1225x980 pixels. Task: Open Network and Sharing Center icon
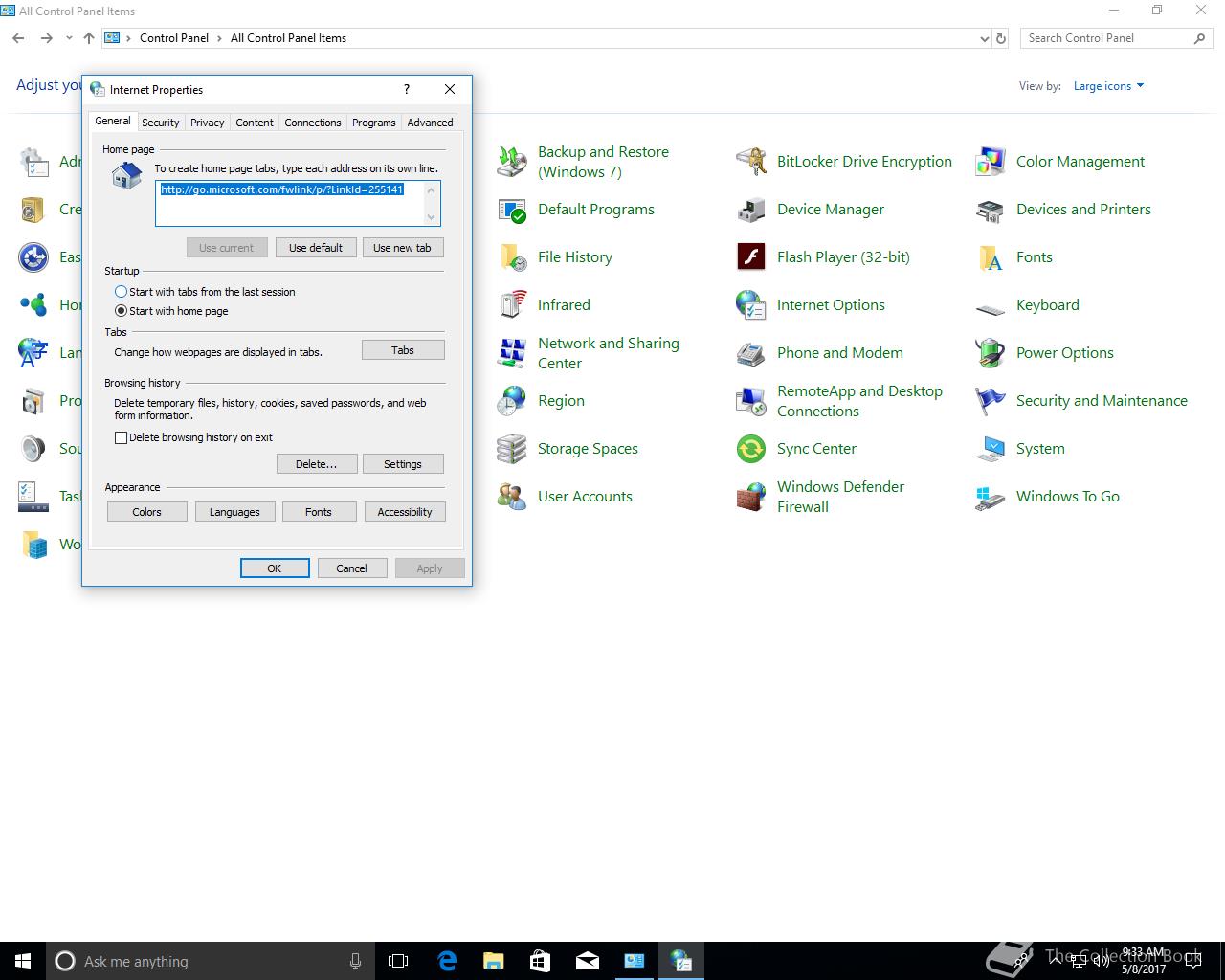click(x=512, y=353)
